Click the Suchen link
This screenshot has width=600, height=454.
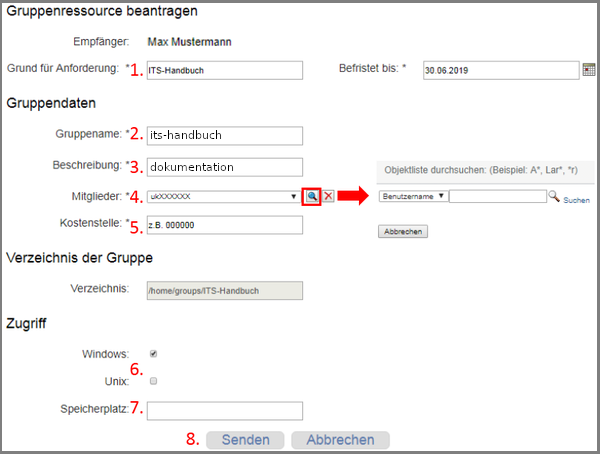click(x=577, y=200)
